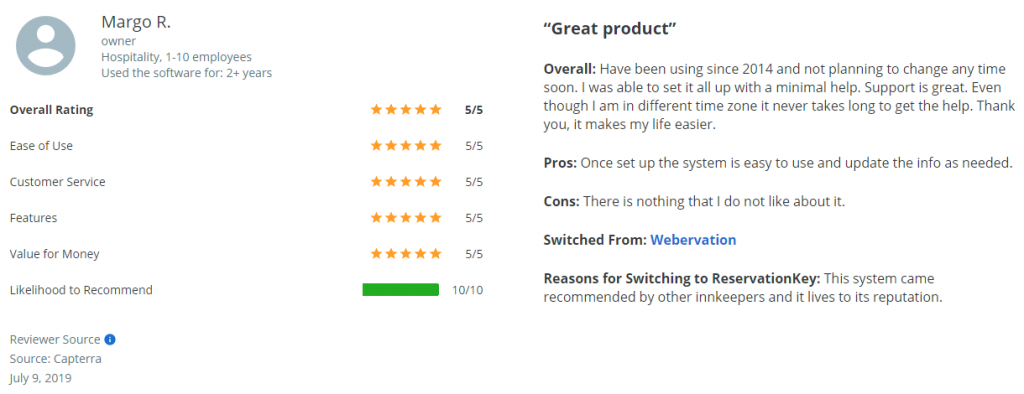Image resolution: width=1024 pixels, height=394 pixels.
Task: Click the 10/10 recommend score
Action: coord(468,290)
